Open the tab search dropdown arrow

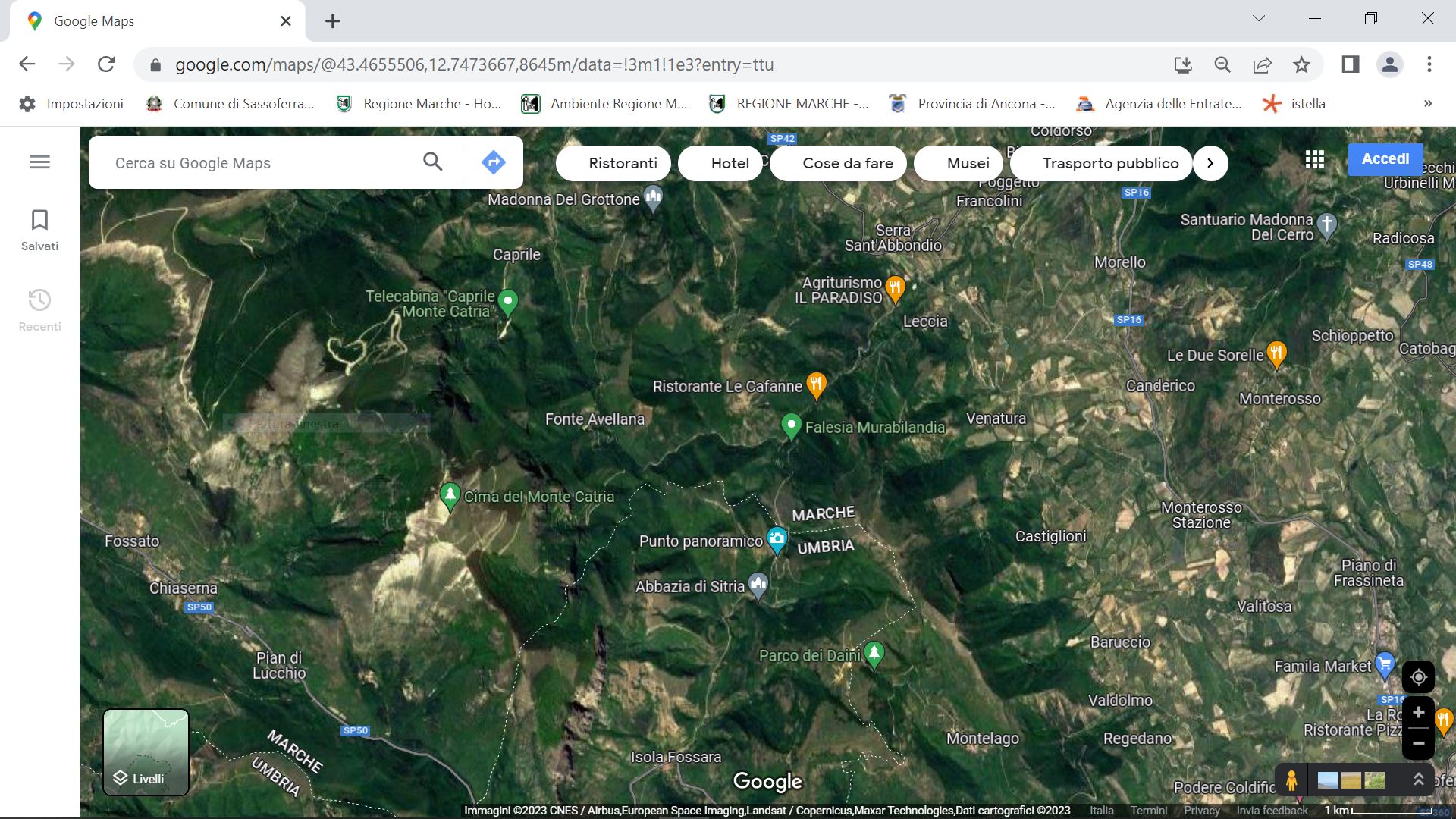coord(1259,18)
